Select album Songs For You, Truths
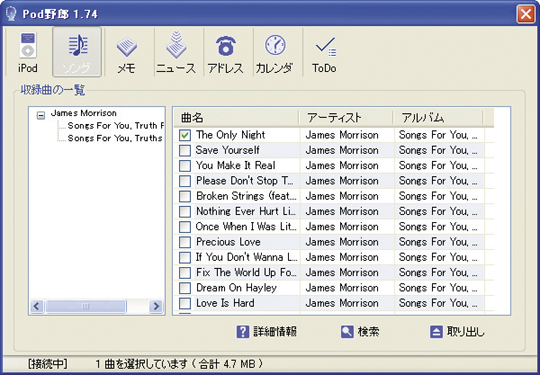This screenshot has width=540, height=375. [x=115, y=138]
